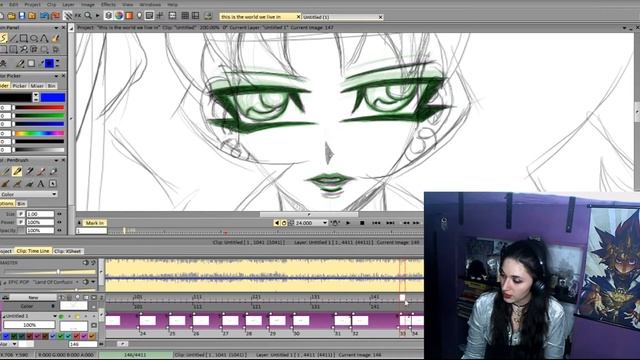Adjust the red color slider
Image resolution: width=640 pixels, height=360 pixels.
tap(40, 108)
